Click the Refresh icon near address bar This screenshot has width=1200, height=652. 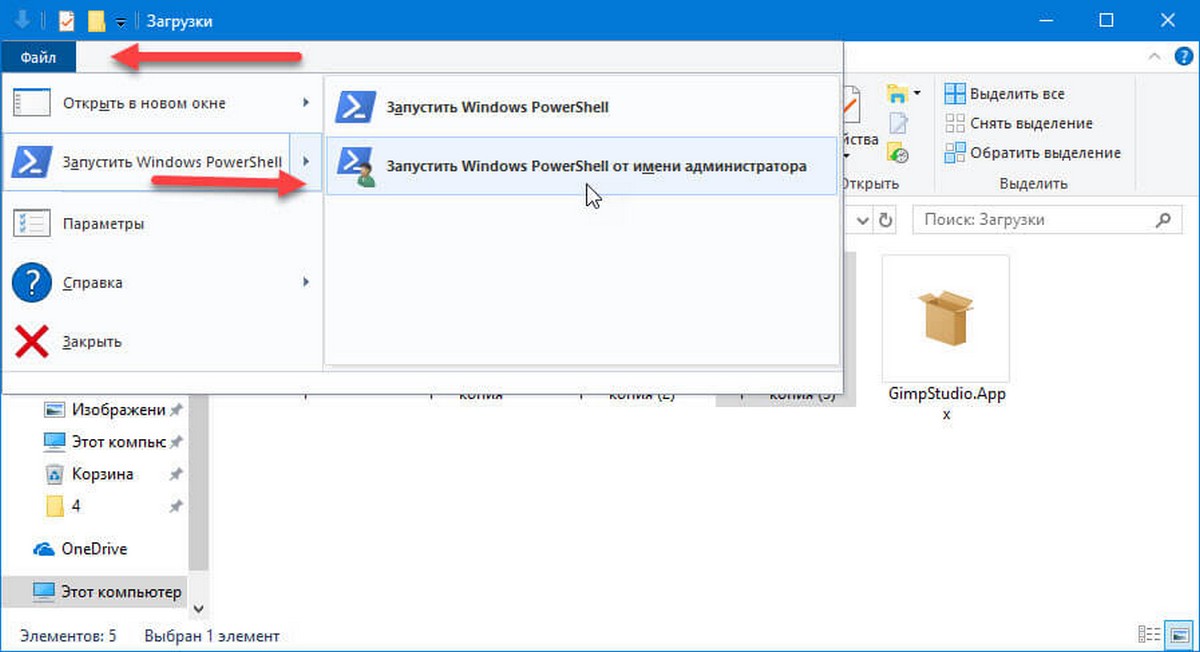click(x=885, y=219)
